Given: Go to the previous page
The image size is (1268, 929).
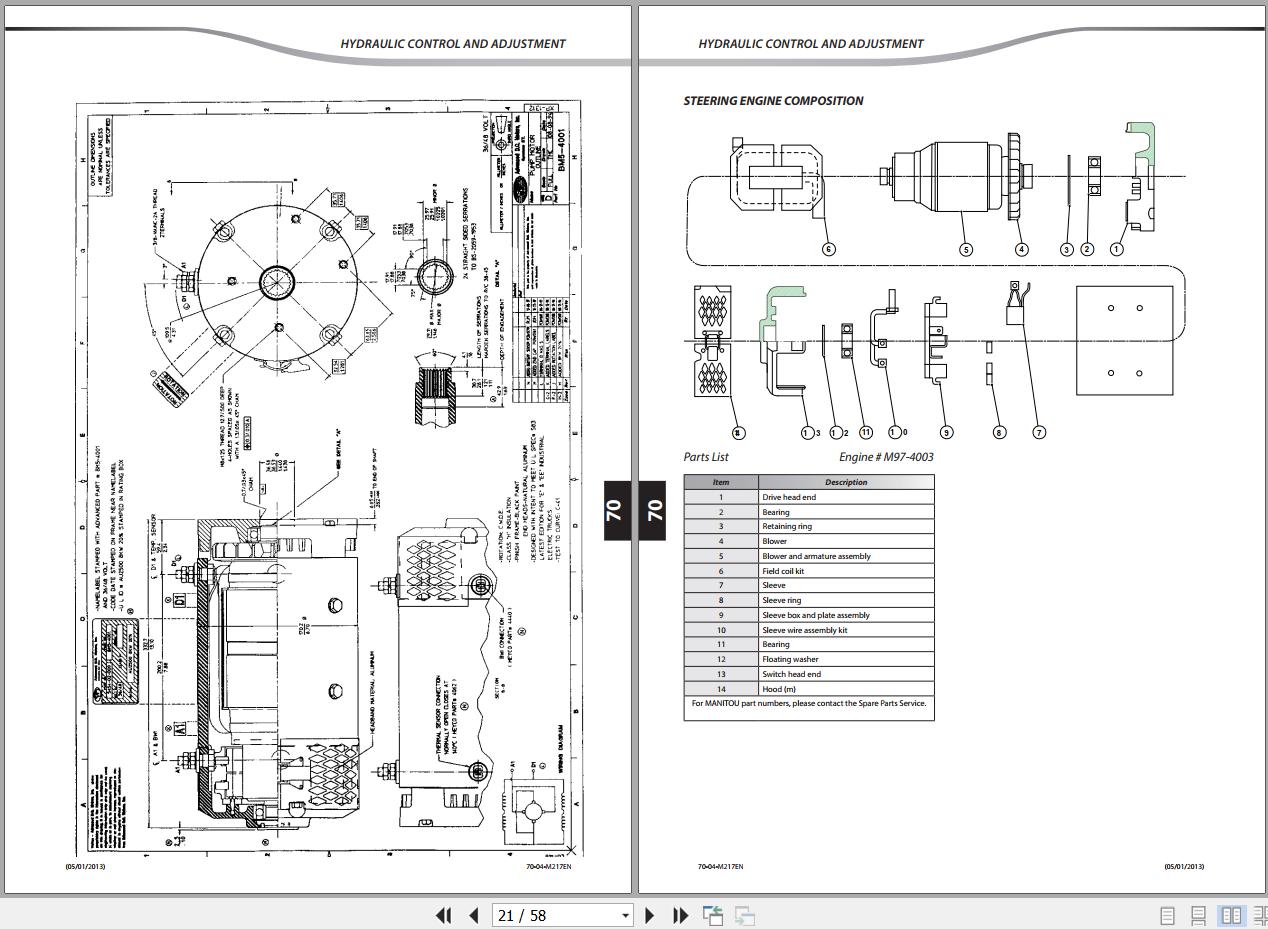Looking at the screenshot, I should [474, 915].
